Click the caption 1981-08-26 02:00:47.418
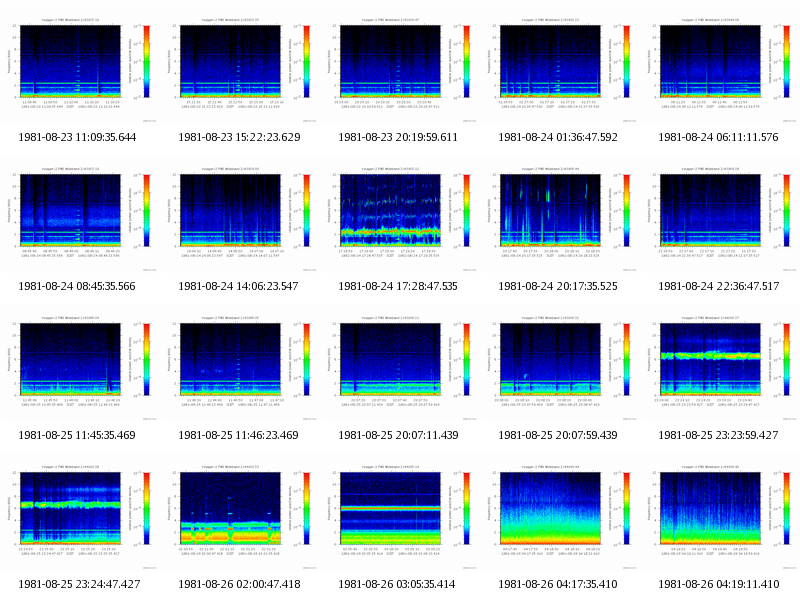800x596 pixels. click(239, 584)
